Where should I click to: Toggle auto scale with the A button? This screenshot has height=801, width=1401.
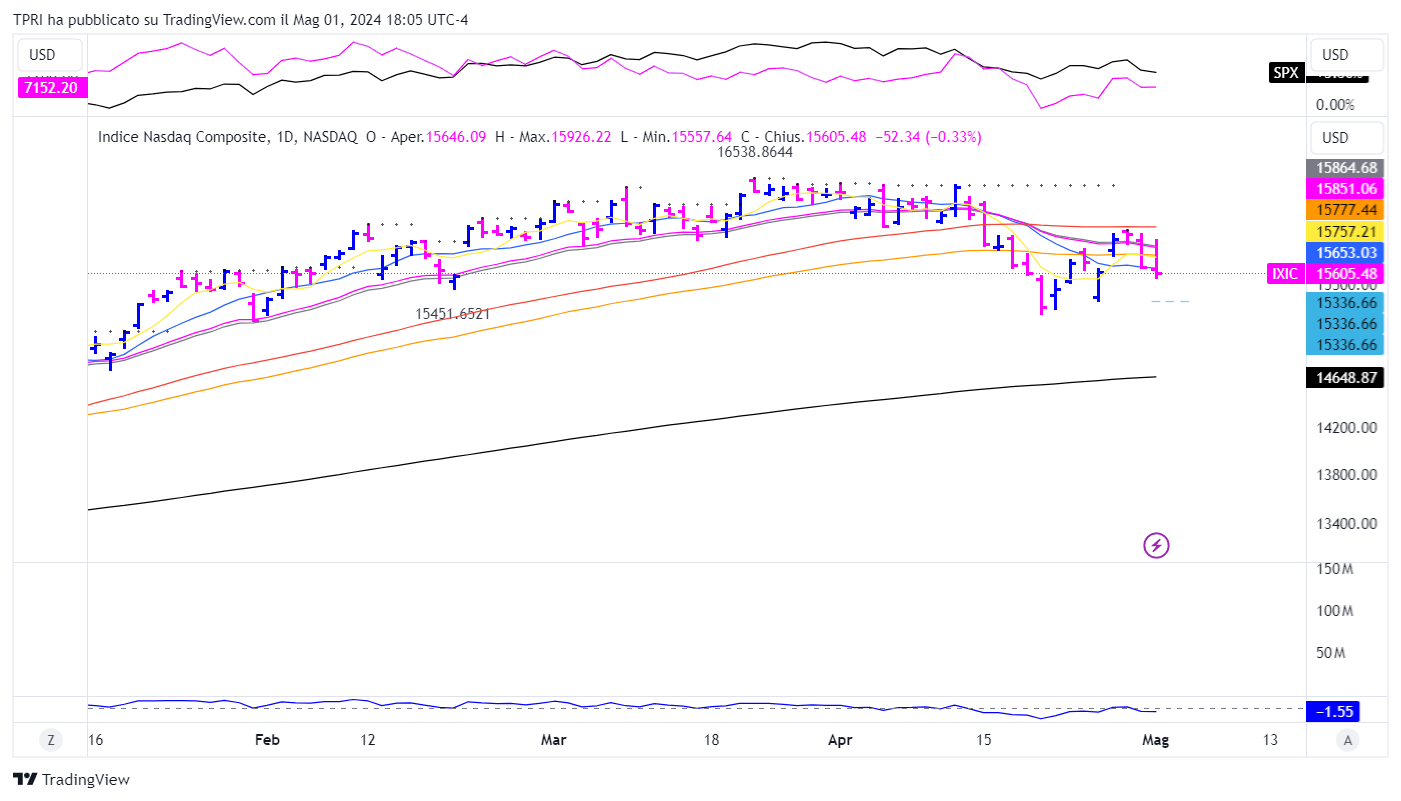1348,740
